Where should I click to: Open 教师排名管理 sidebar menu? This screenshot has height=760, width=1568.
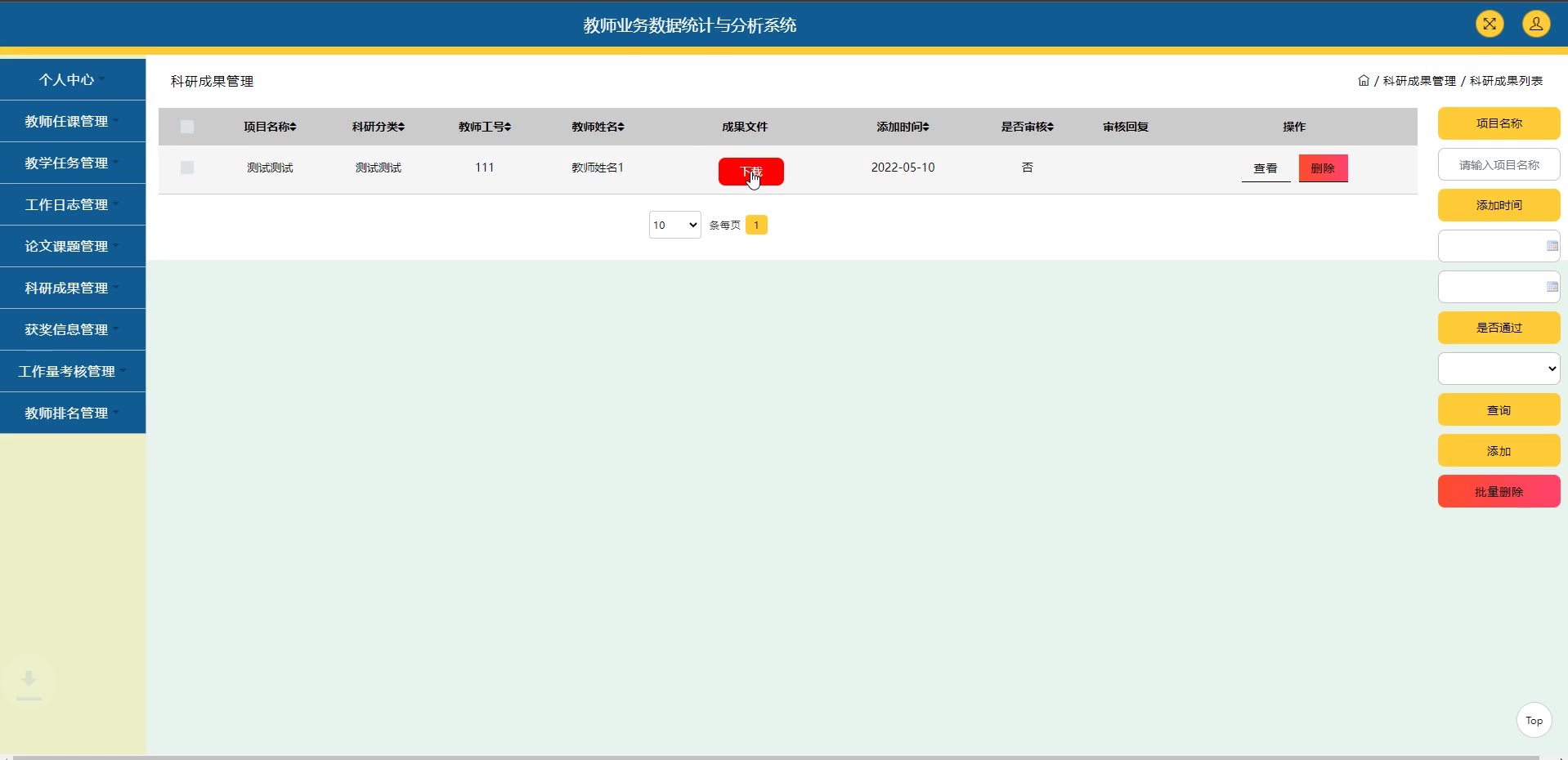point(73,413)
